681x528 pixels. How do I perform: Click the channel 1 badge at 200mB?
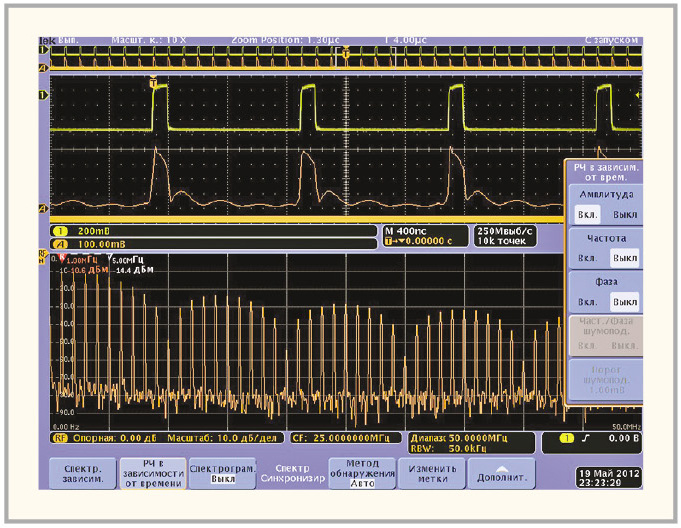click(58, 229)
